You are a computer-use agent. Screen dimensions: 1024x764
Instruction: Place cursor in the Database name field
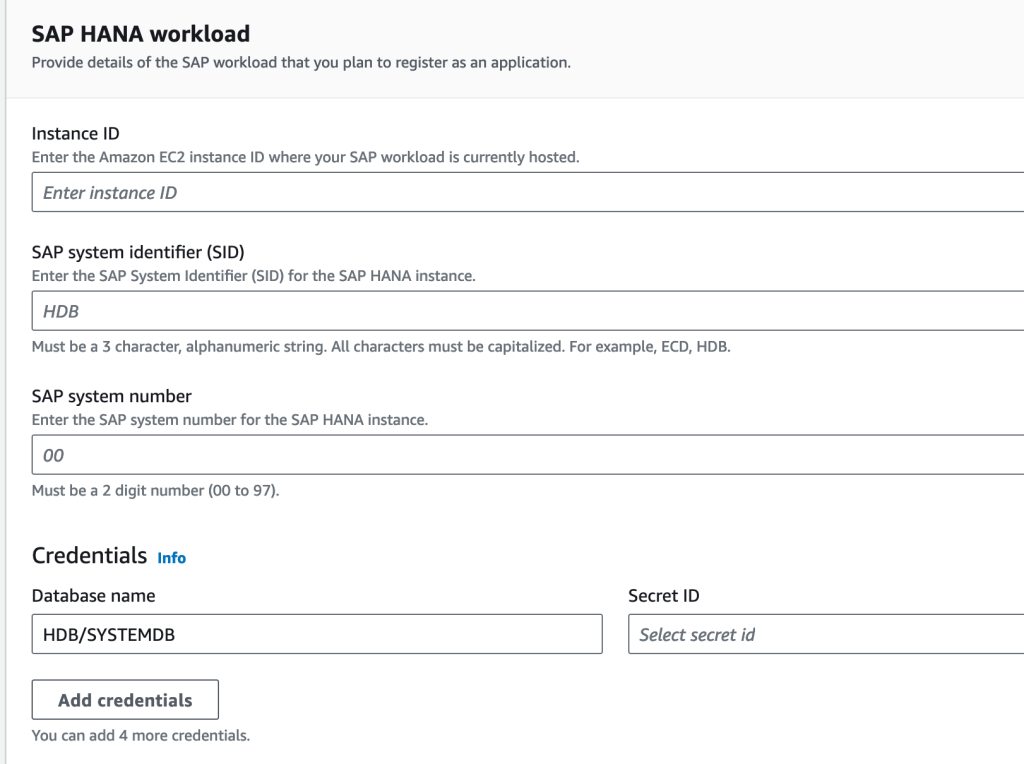click(316, 633)
